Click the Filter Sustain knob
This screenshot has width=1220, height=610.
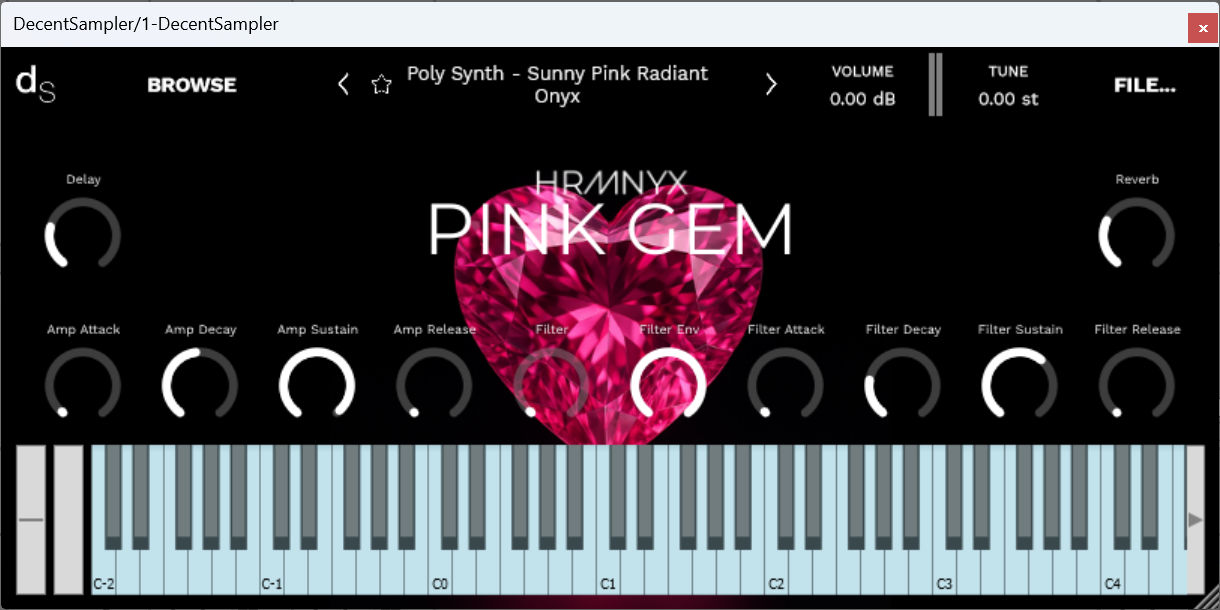[1019, 386]
